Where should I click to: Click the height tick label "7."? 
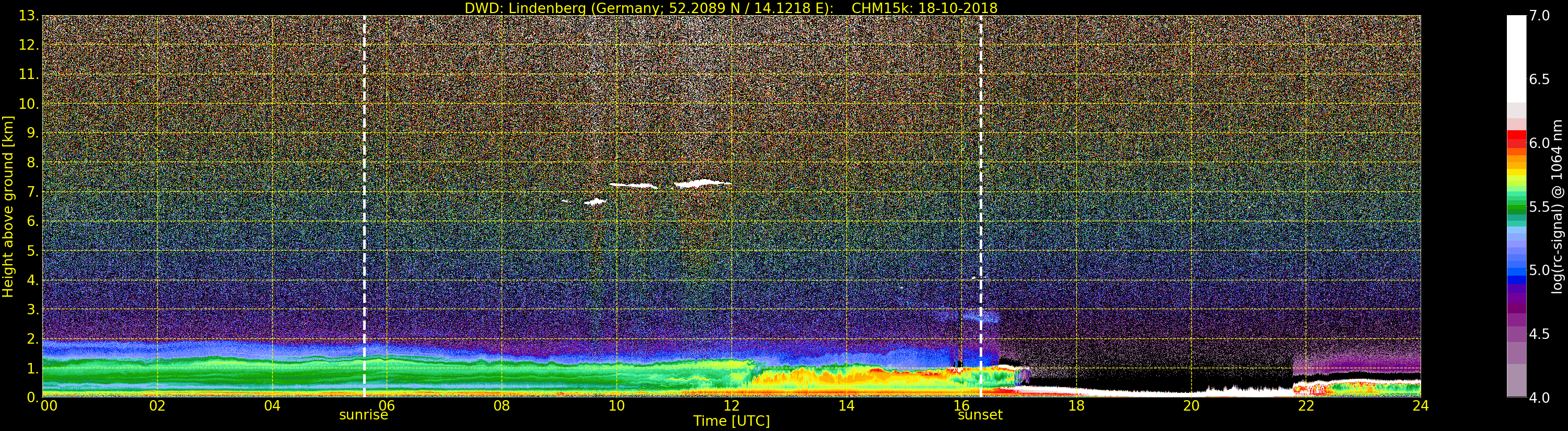point(32,192)
